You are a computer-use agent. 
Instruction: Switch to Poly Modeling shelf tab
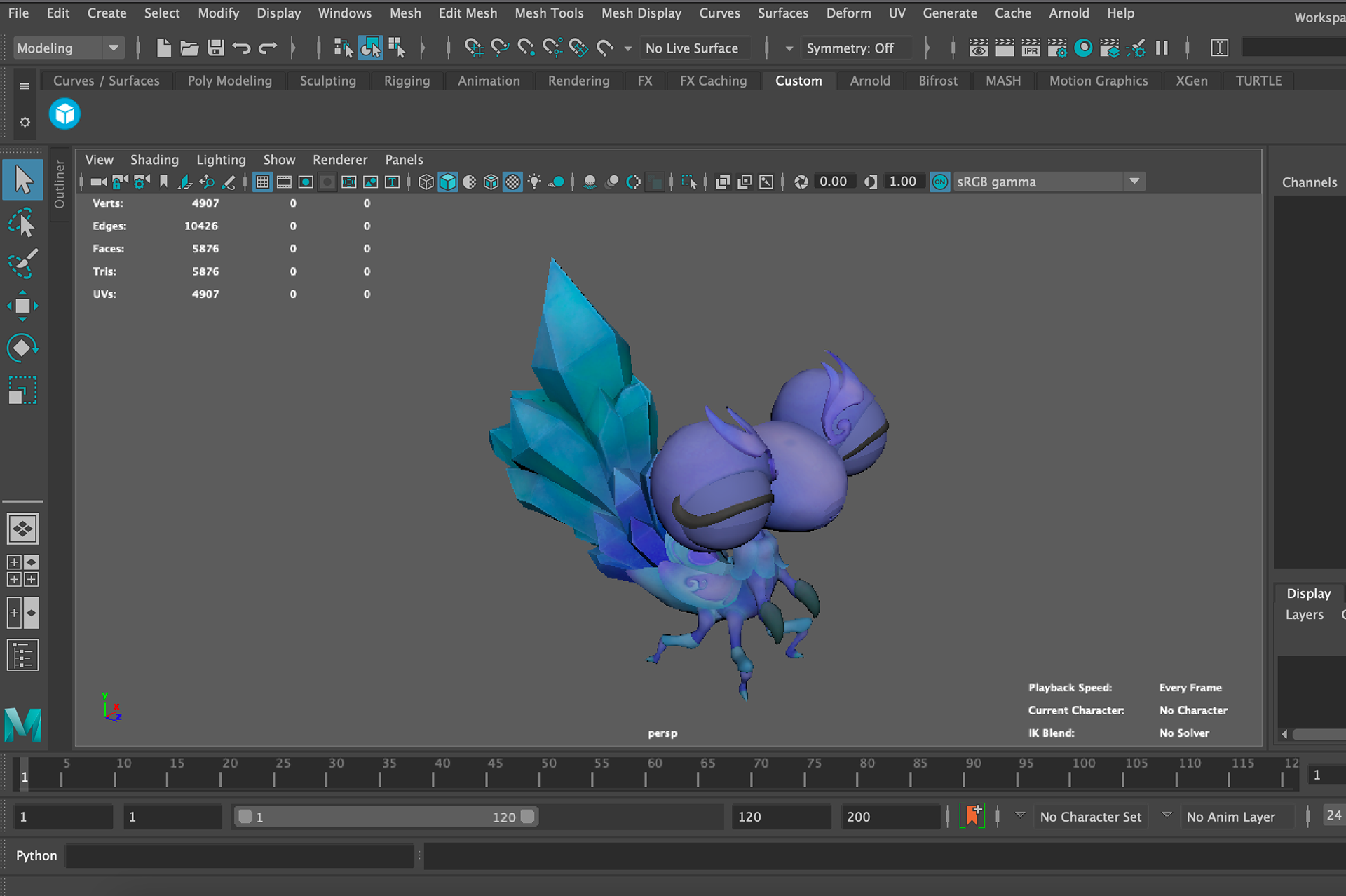point(229,81)
